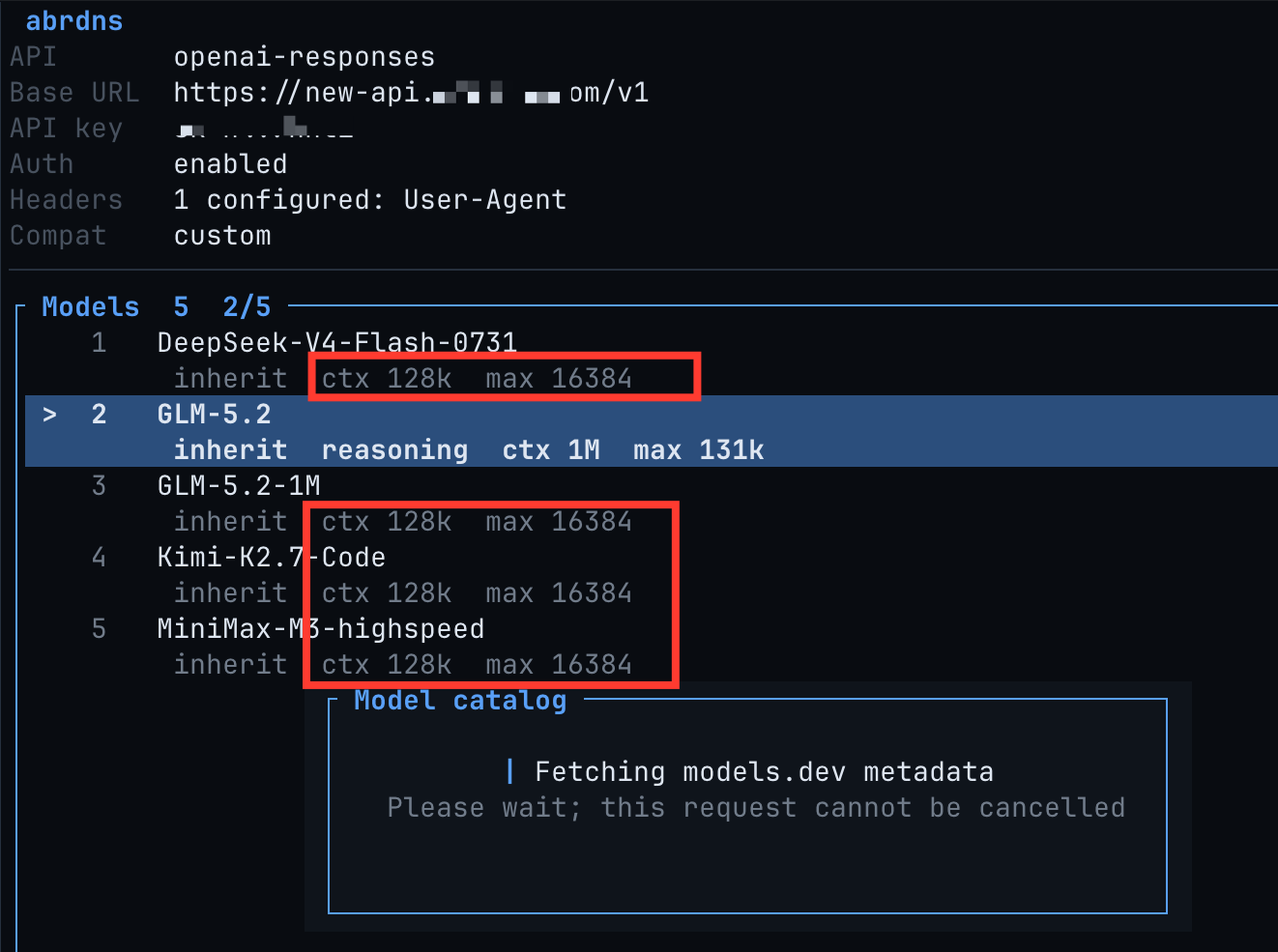Viewport: 1278px width, 952px height.
Task: Click ctx 1M value on GLM-5.2
Action: click(551, 450)
